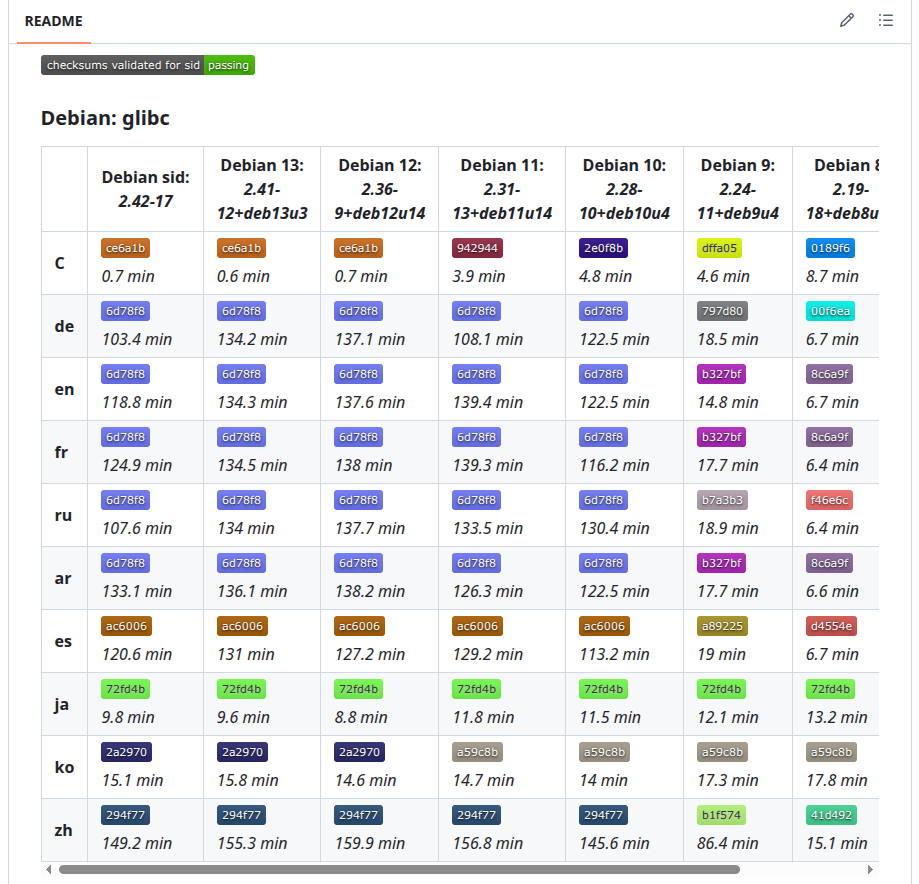Viewport: 919px width, 884px height.
Task: Click the Debian 11 column header
Action: coord(502,189)
